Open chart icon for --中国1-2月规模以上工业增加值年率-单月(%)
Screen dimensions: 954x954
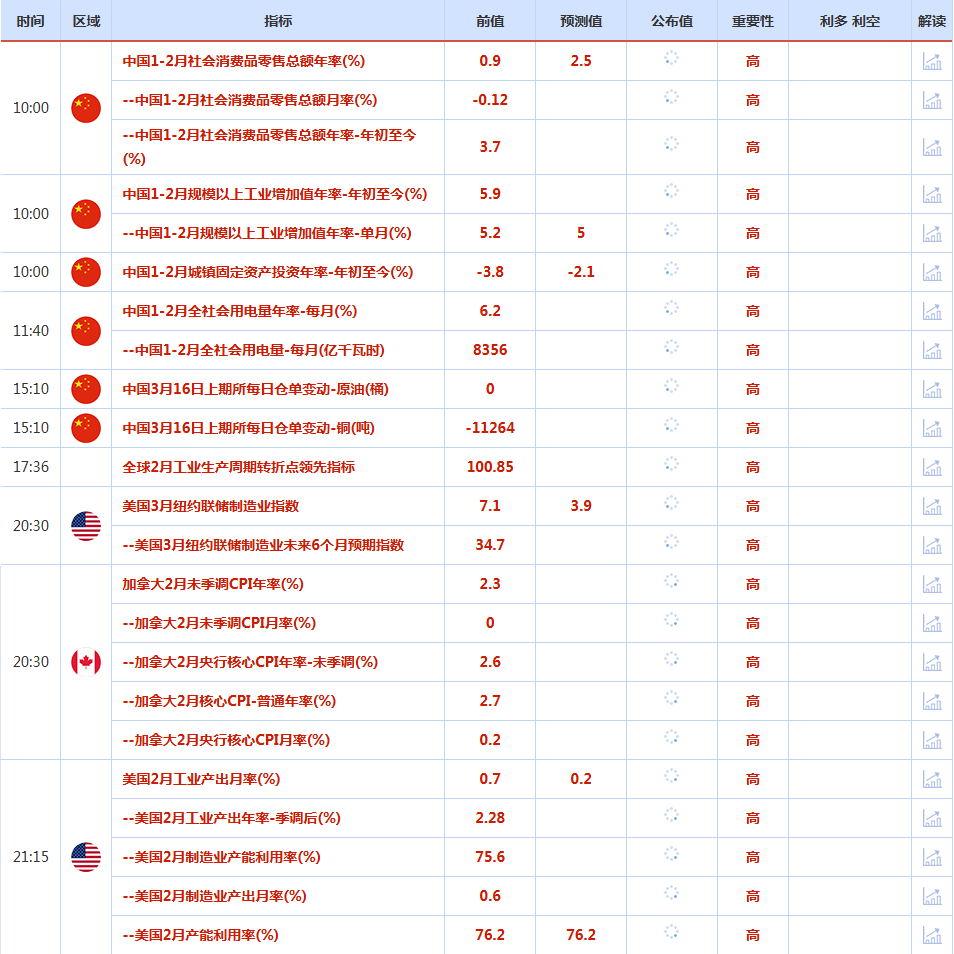931,233
